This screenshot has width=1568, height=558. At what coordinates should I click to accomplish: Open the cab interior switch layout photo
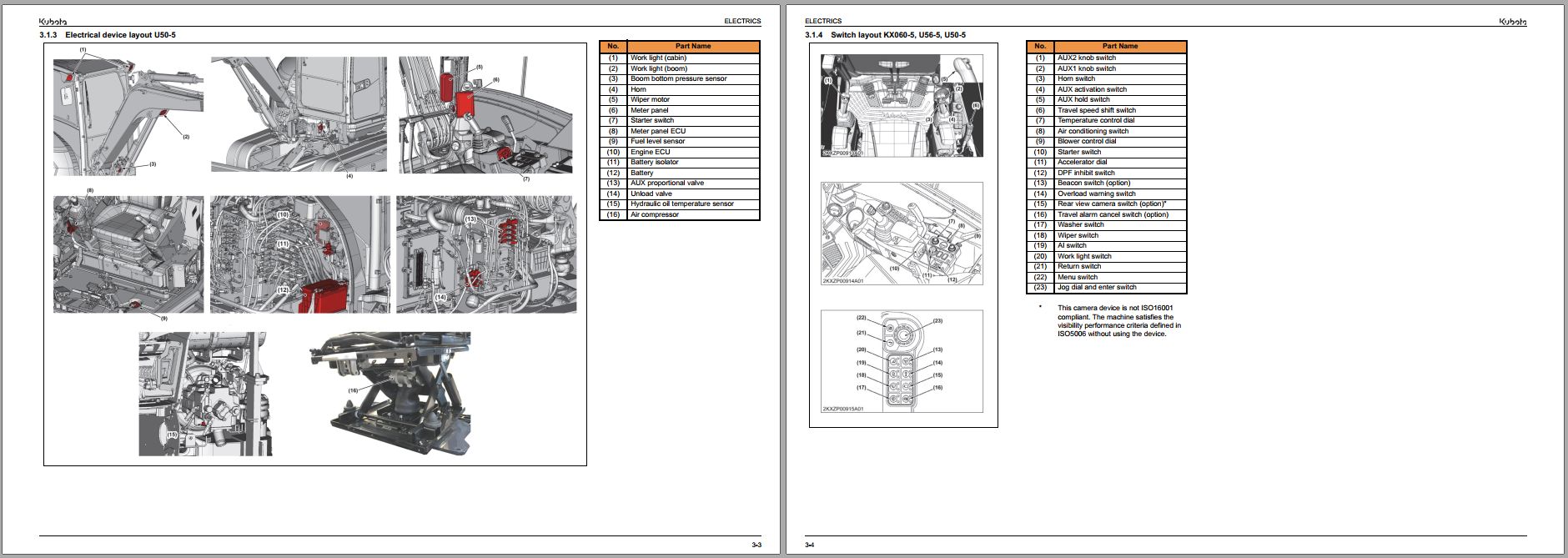(x=902, y=106)
